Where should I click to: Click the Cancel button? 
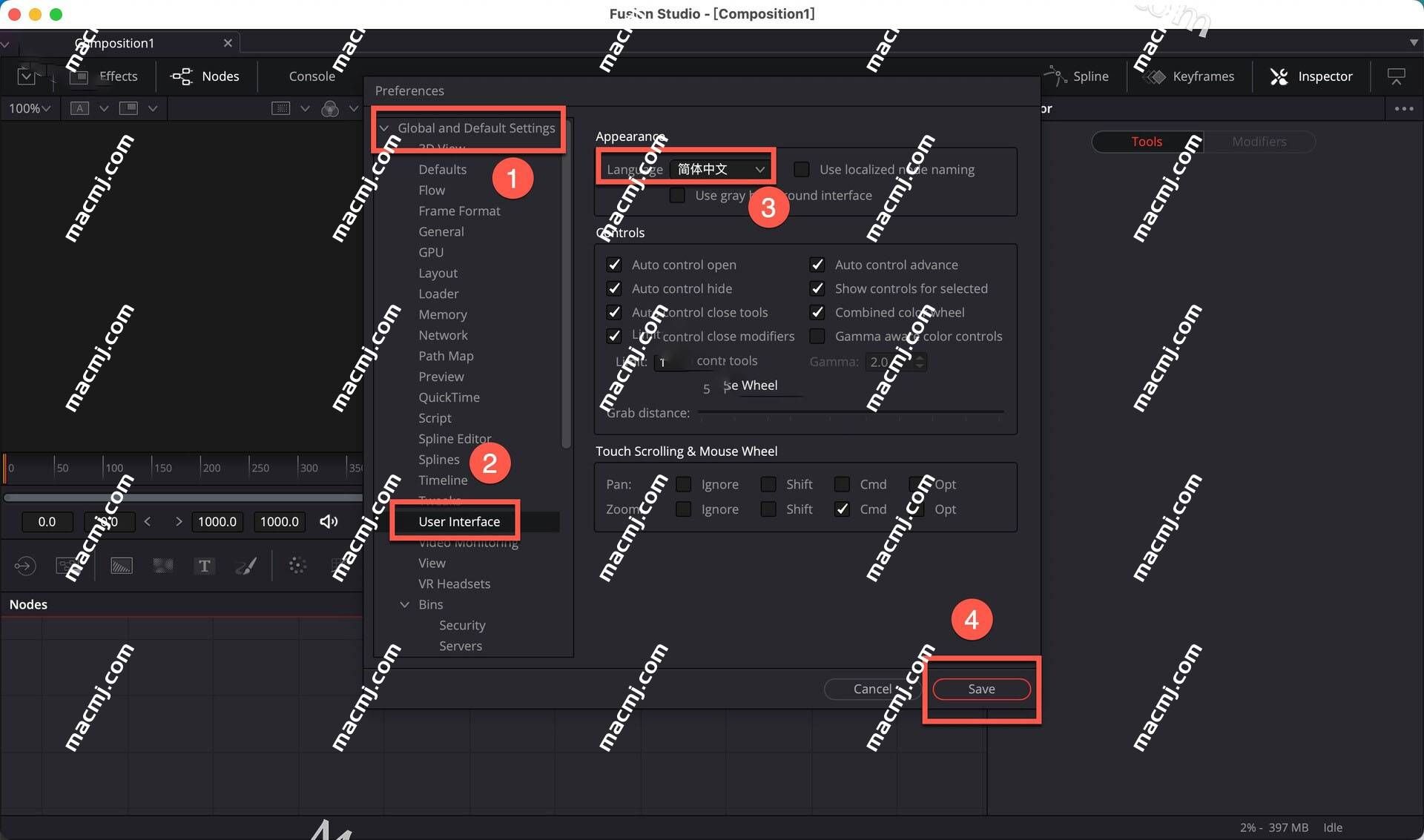872,689
